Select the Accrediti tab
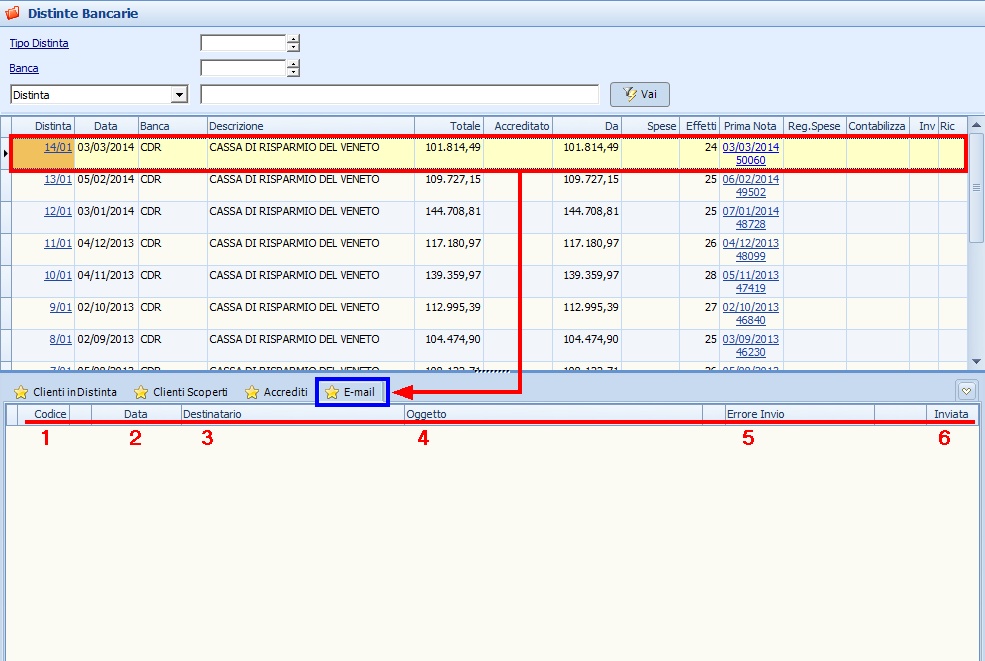 coord(276,392)
